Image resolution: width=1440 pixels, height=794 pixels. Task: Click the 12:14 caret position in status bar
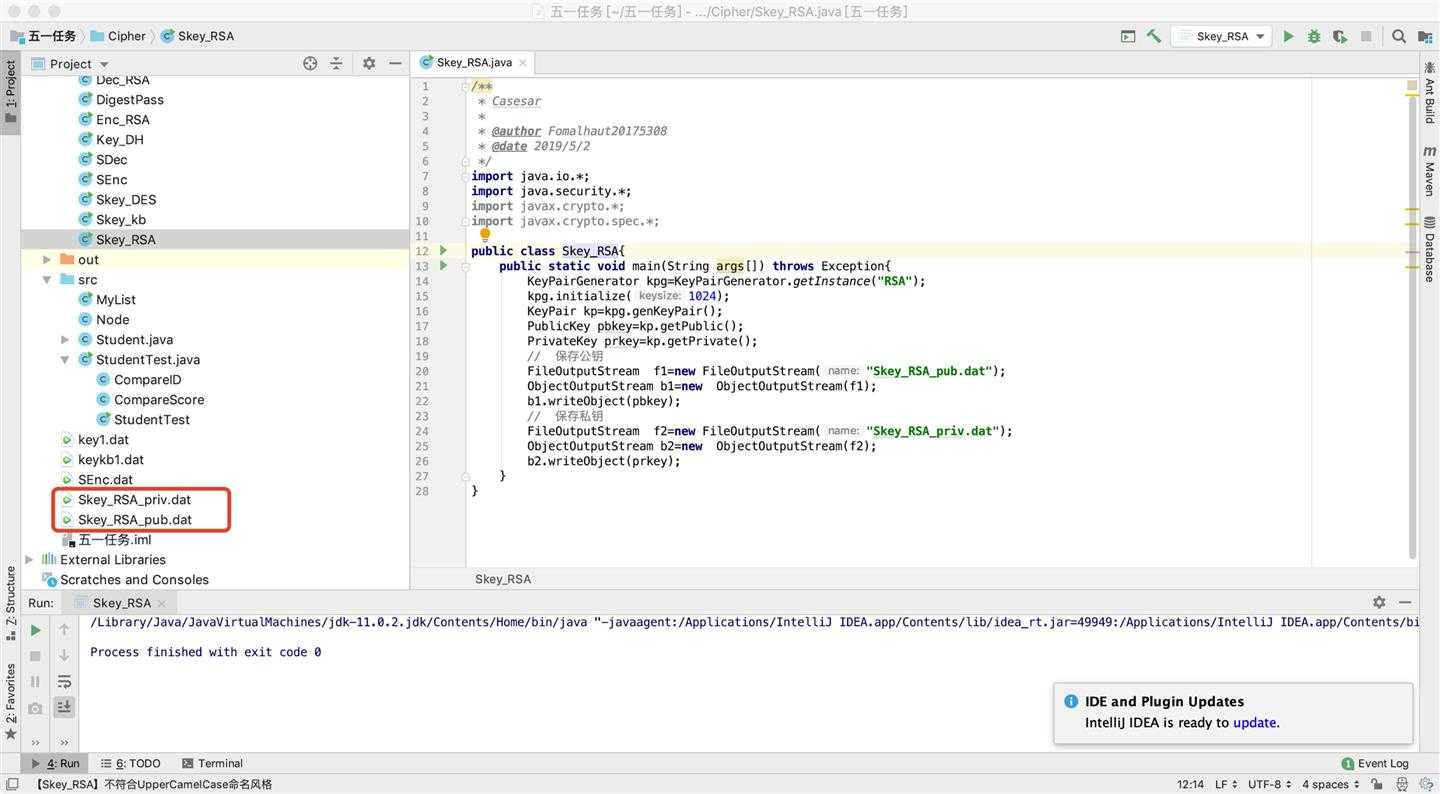pyautogui.click(x=1190, y=784)
